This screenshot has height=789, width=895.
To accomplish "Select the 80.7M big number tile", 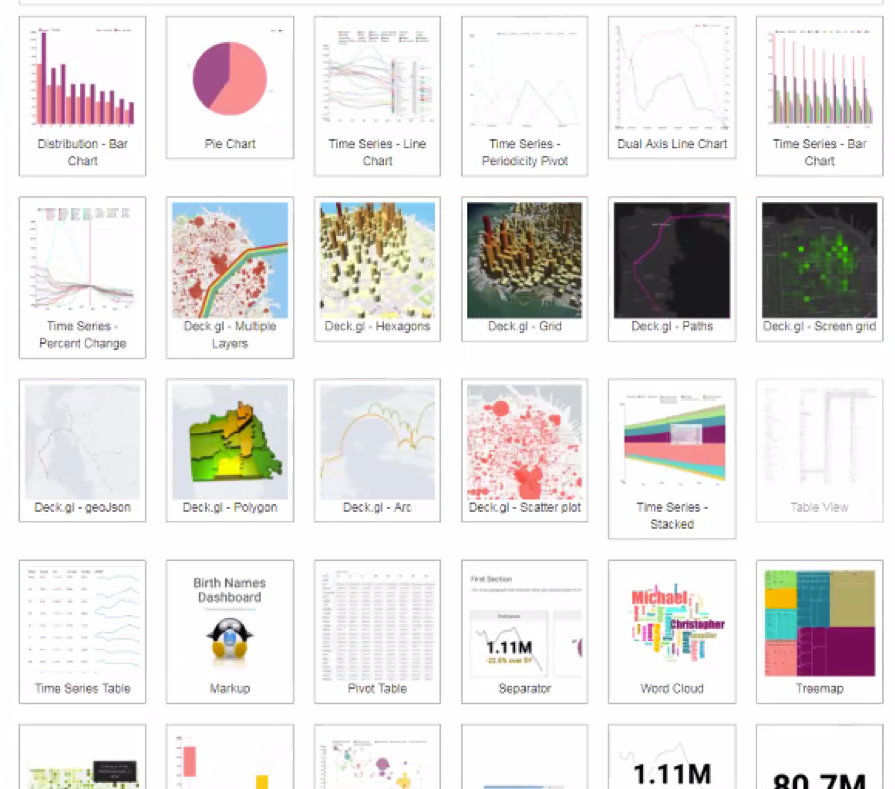I will click(820, 757).
